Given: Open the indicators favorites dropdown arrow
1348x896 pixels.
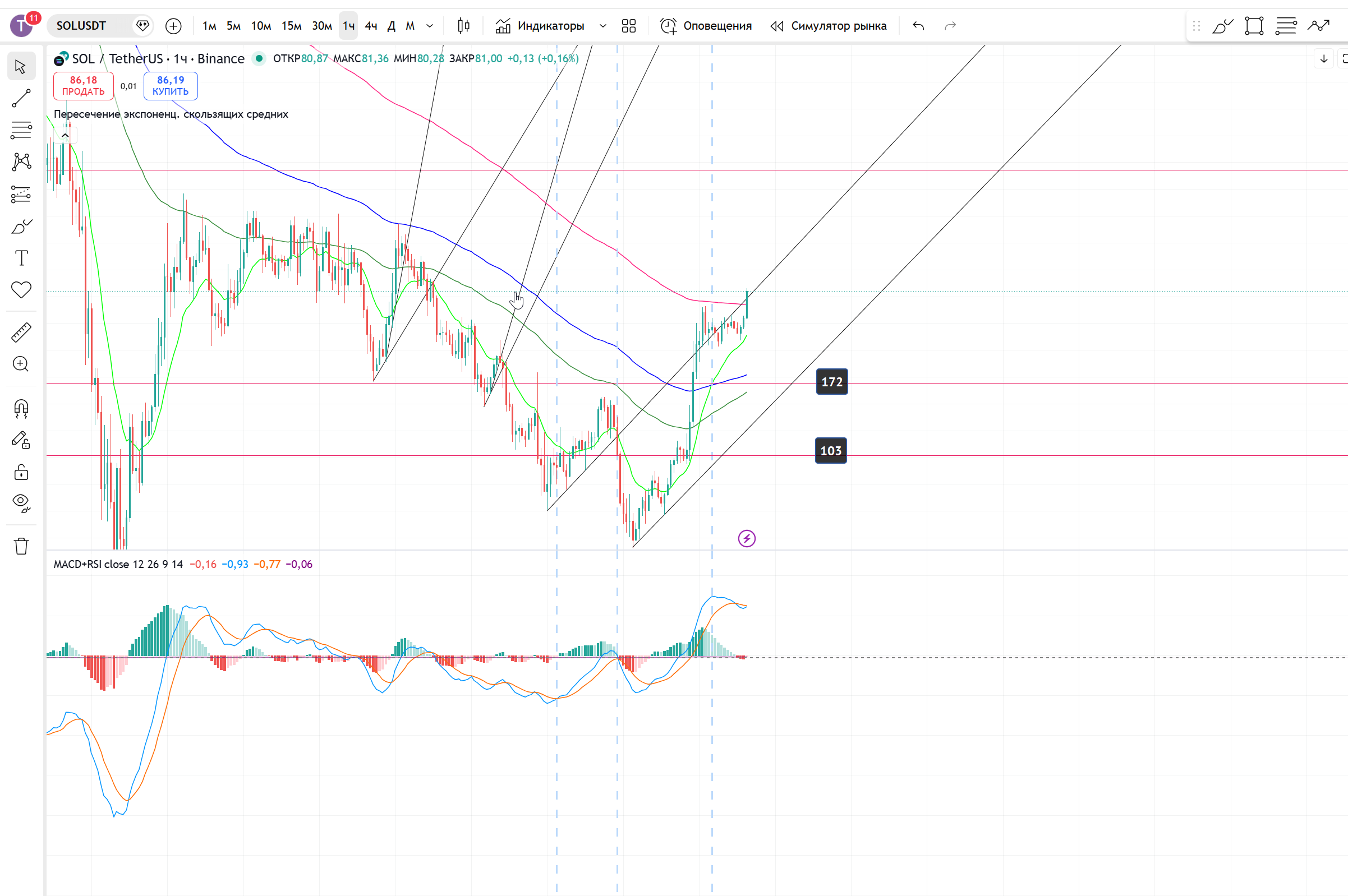Looking at the screenshot, I should [x=602, y=26].
